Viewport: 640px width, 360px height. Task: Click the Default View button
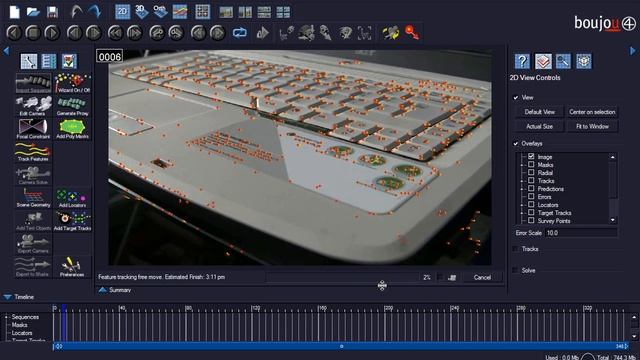point(539,112)
